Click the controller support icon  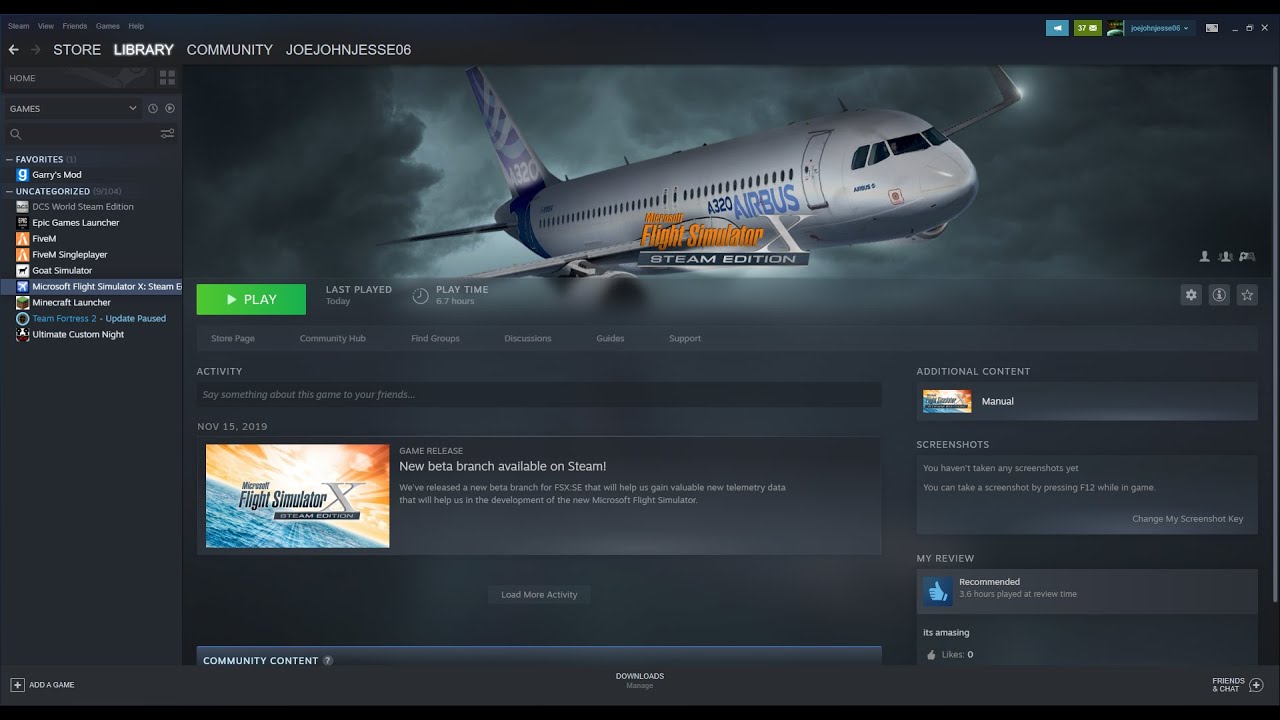coord(1247,257)
